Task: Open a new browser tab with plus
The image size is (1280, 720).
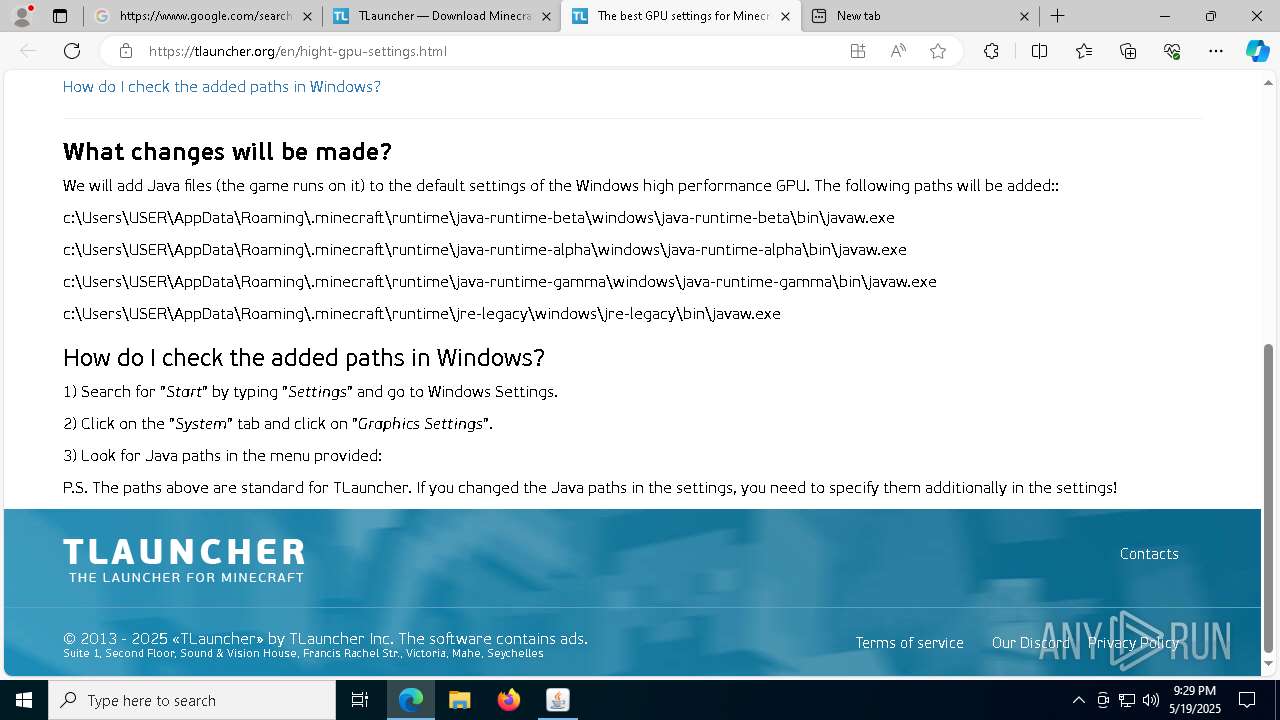Action: [1057, 16]
